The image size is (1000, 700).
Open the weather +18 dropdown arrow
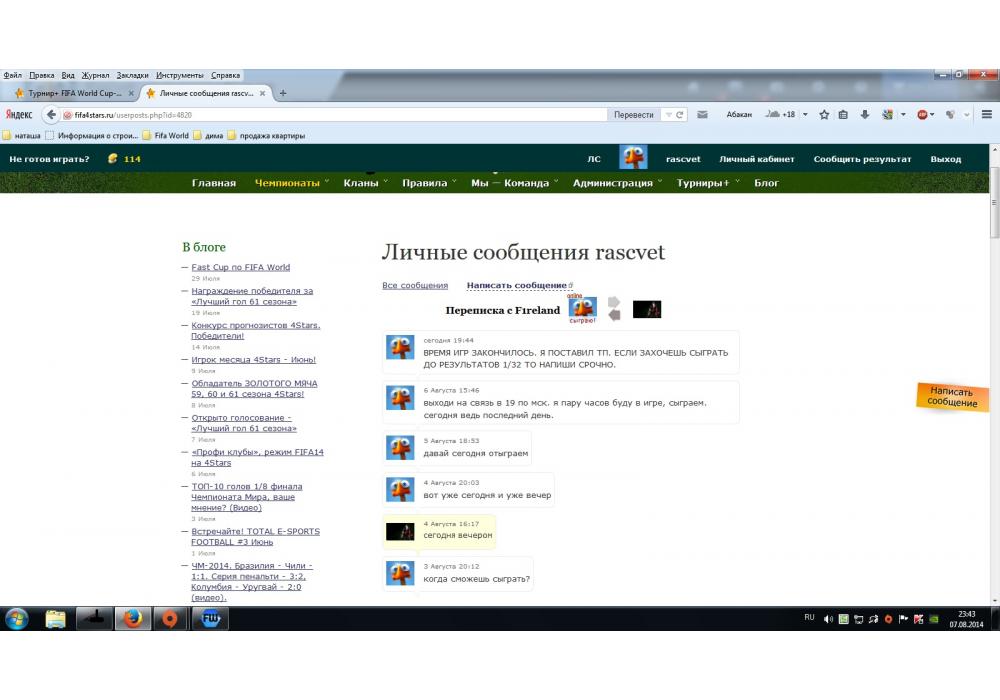click(x=805, y=115)
